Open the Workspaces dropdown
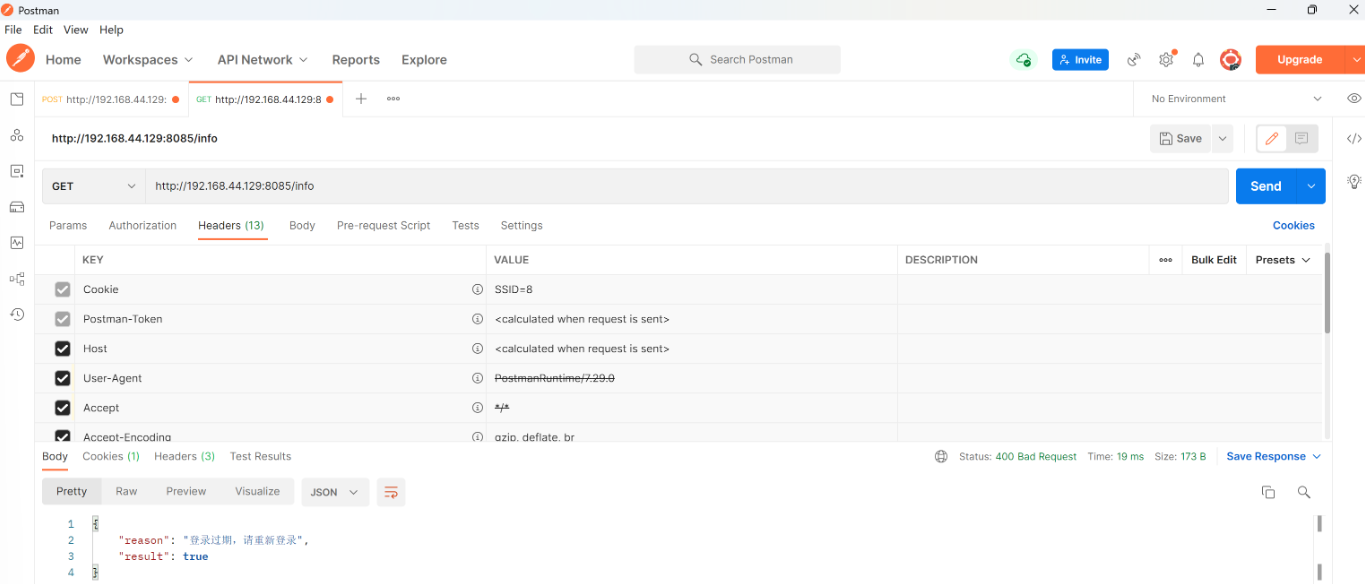Image resolution: width=1365 pixels, height=584 pixels. (x=148, y=60)
